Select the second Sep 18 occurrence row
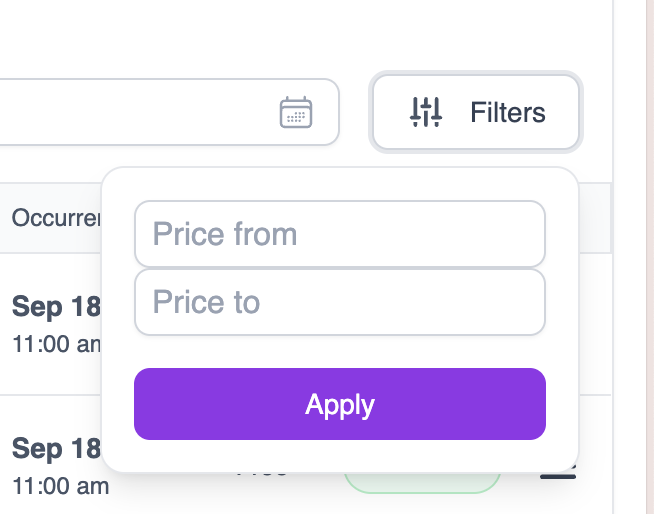654x514 pixels. [56, 449]
